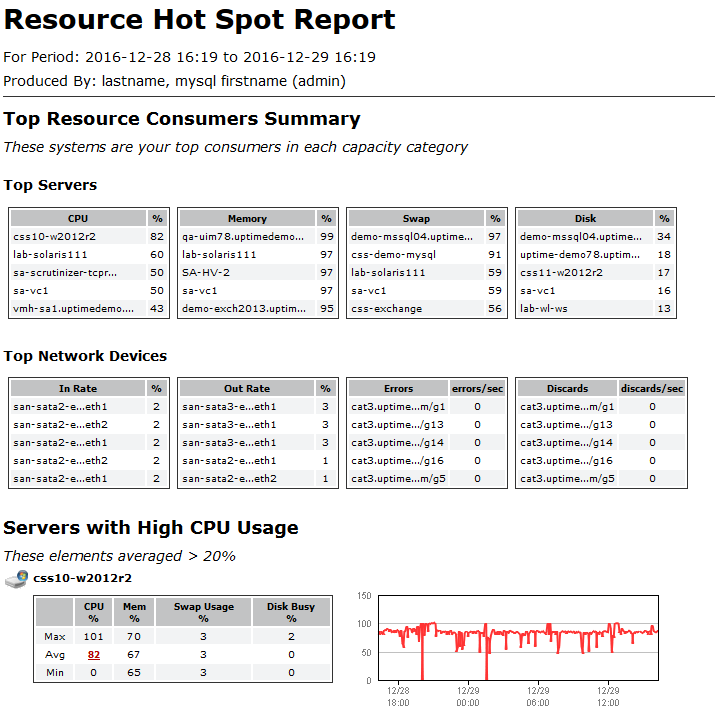This screenshot has width=715, height=718.
Task: Click the css10-w2012r2 heading above the stats table
Action: 82,578
